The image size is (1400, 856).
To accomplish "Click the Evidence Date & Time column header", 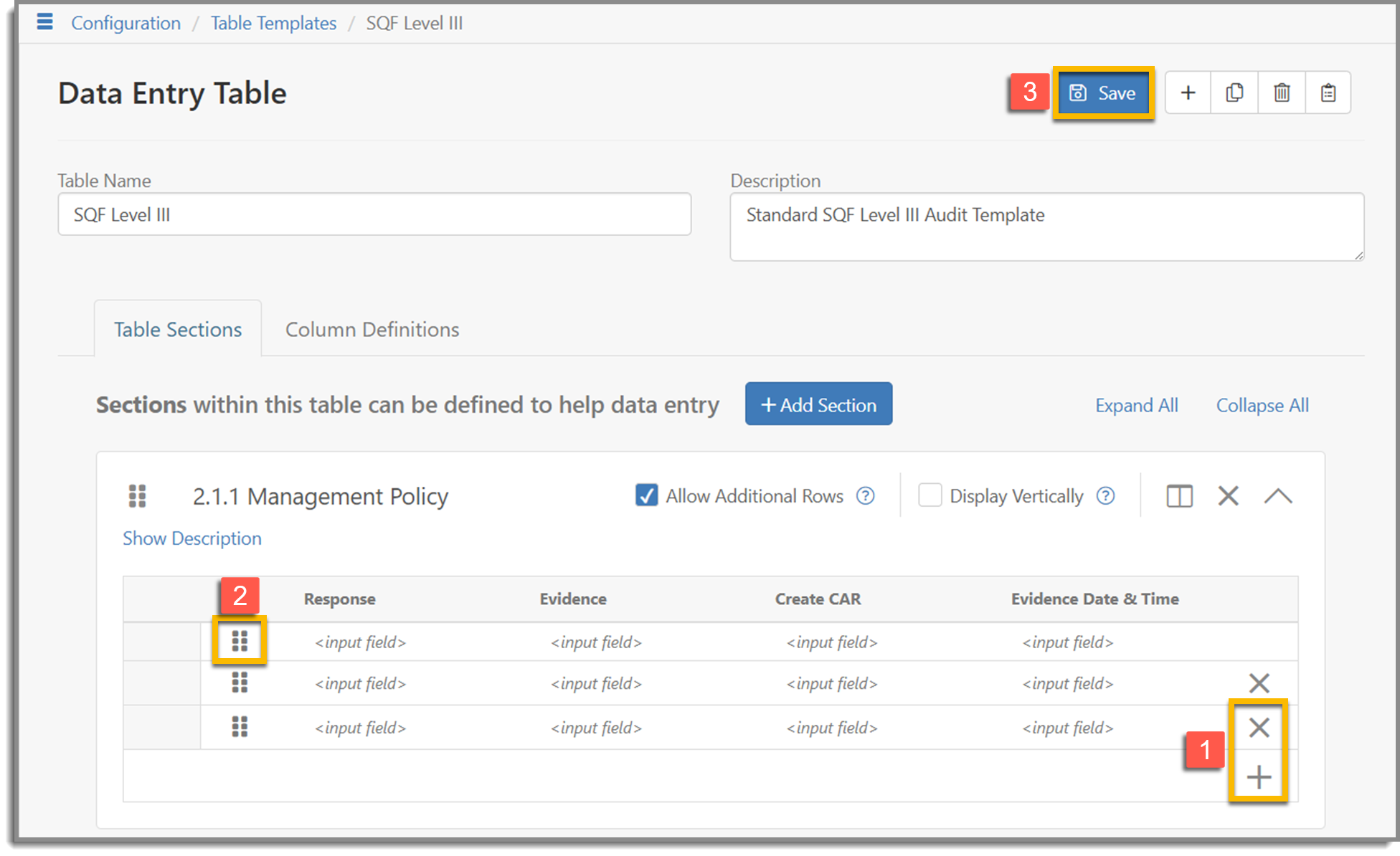I will 1095,599.
